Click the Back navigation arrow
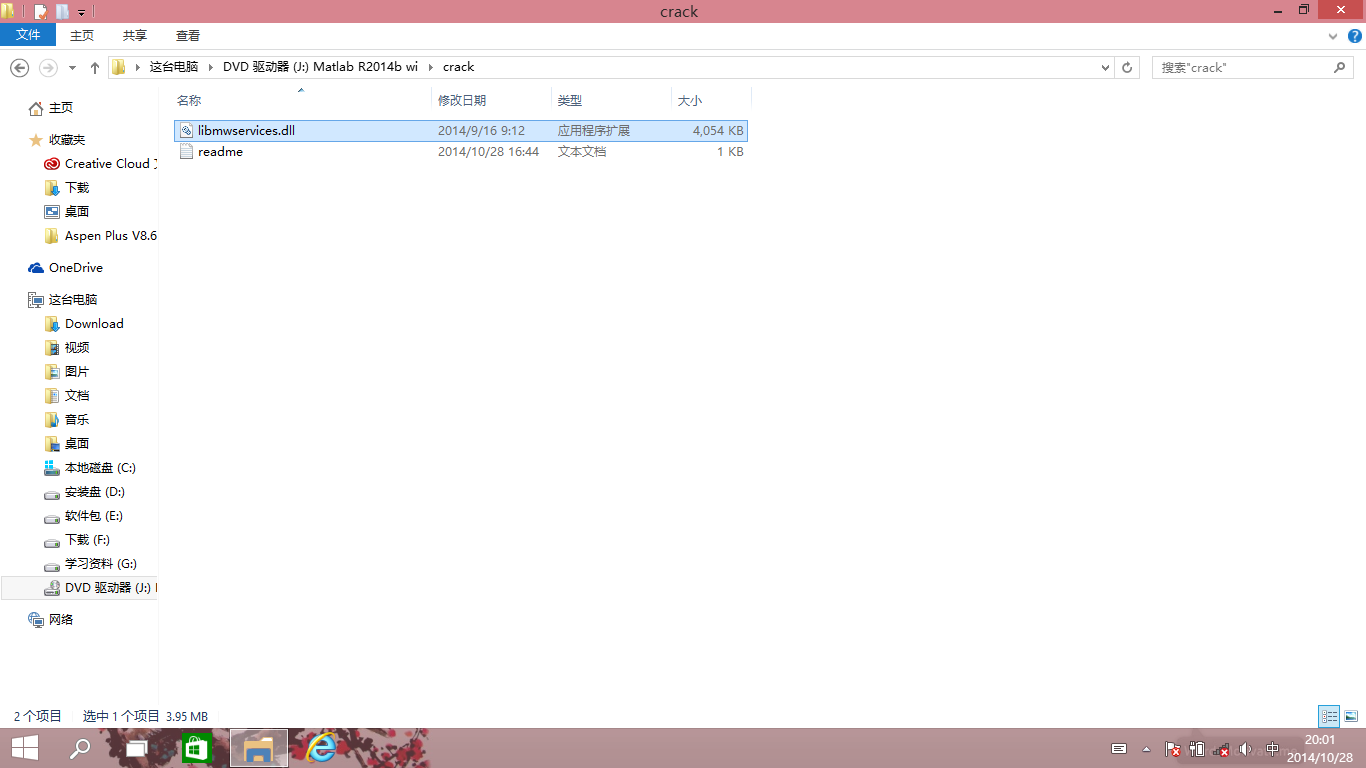 [19, 67]
